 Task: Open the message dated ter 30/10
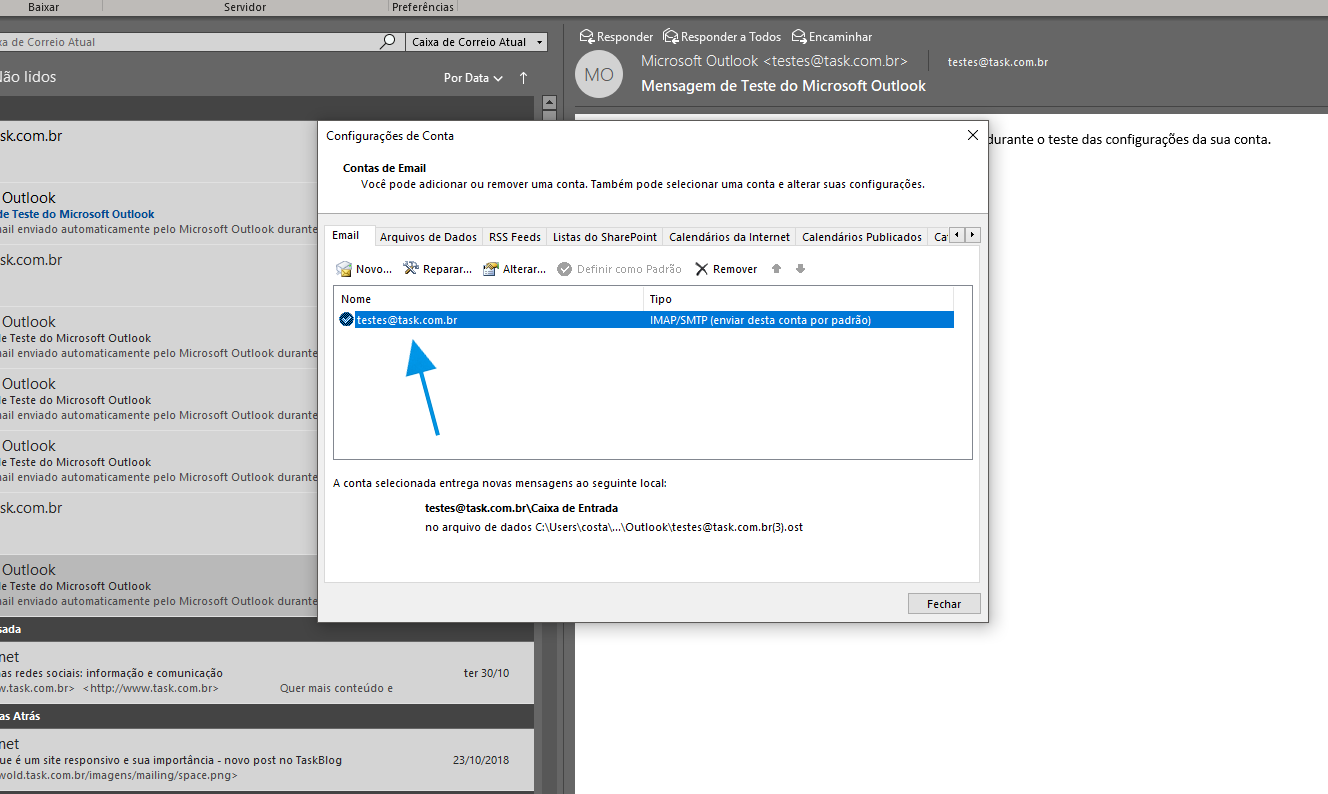267,673
